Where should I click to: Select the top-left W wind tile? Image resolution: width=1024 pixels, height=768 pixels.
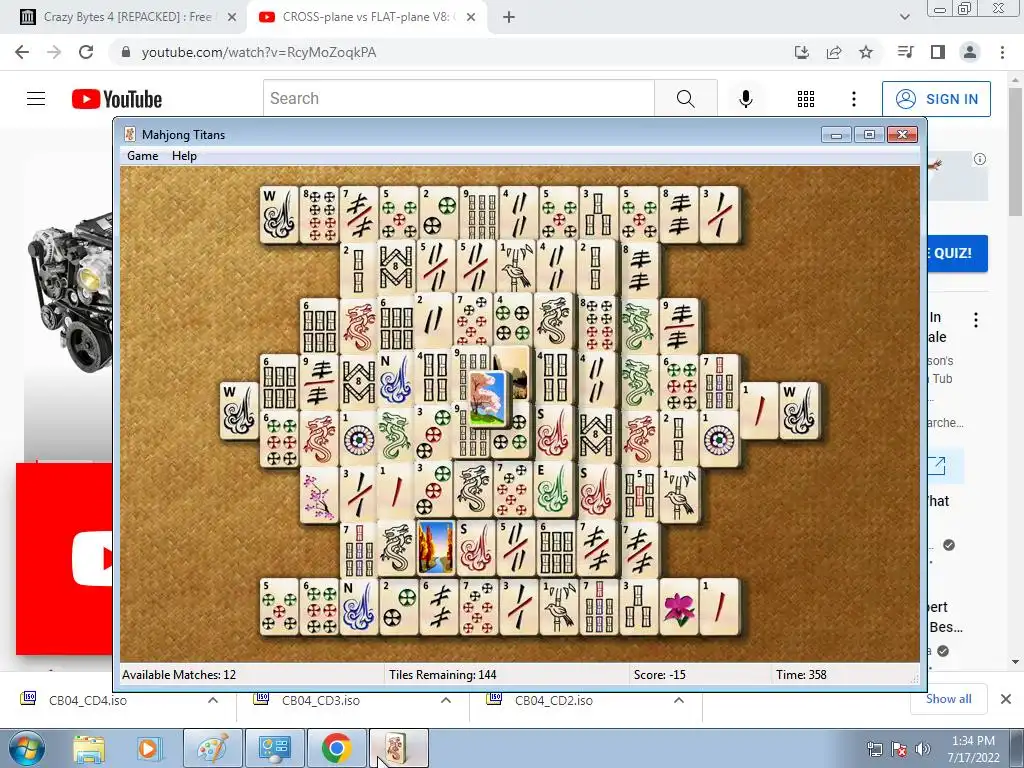click(x=279, y=215)
